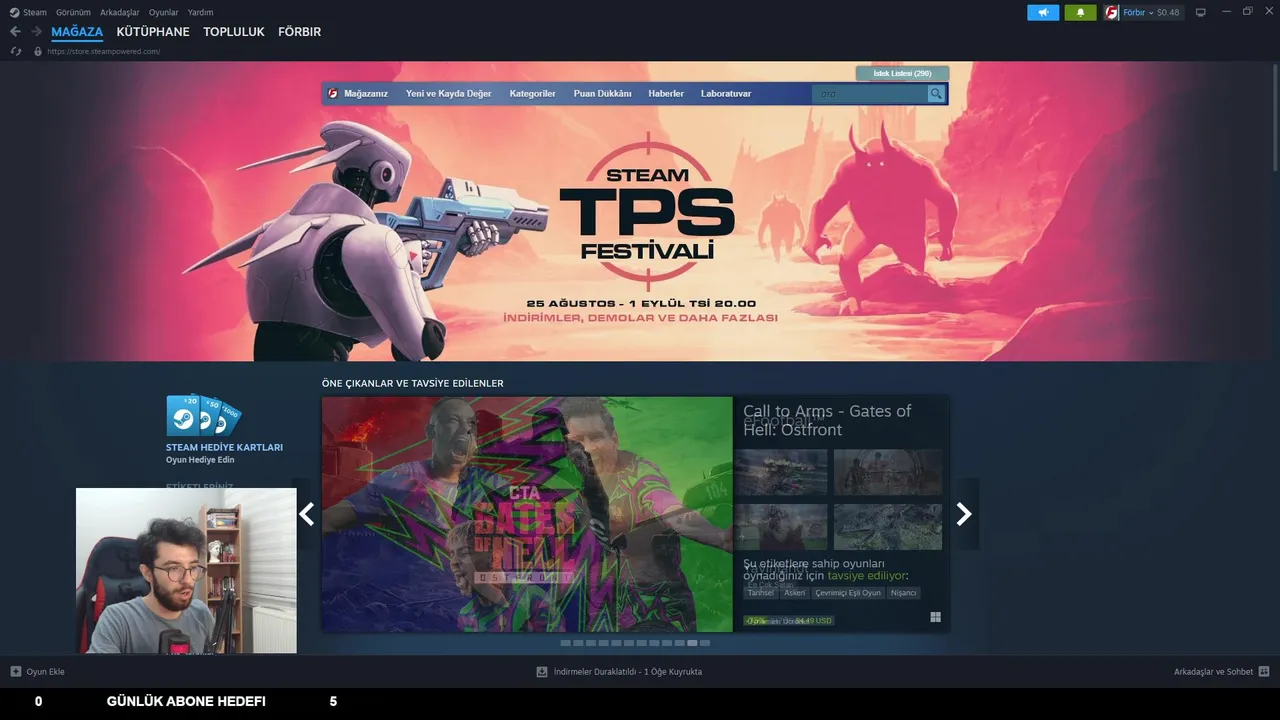Focus the store search field
This screenshot has height=720, width=1280.
click(x=869, y=94)
